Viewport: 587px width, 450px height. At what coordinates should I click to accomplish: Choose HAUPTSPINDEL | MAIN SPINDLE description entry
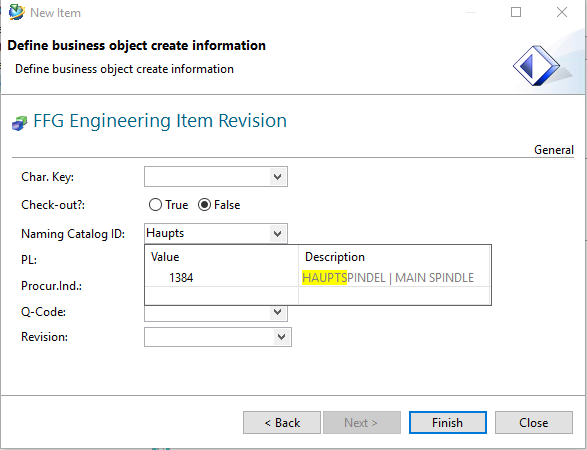click(x=388, y=278)
